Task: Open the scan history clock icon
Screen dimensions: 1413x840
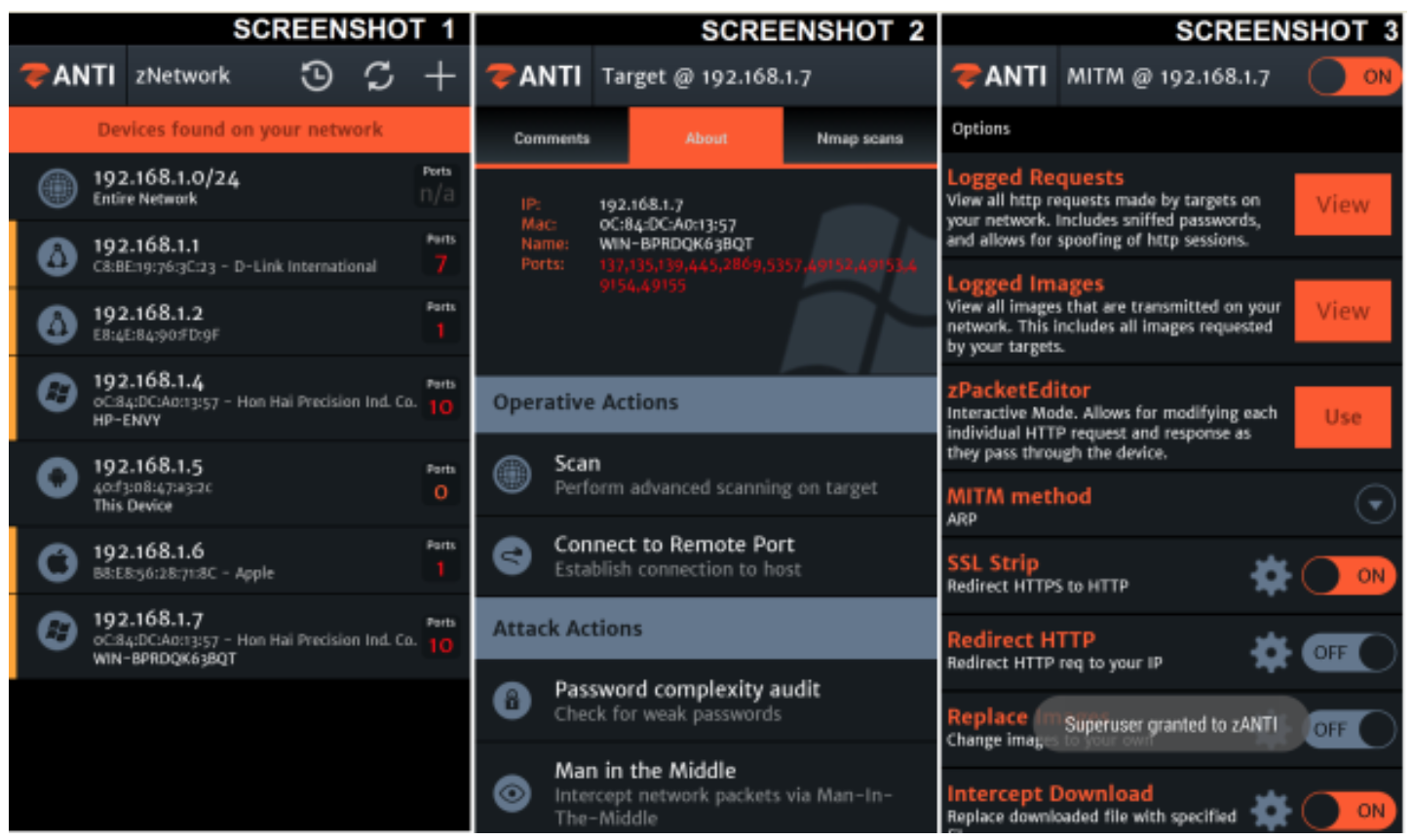Action: click(317, 76)
